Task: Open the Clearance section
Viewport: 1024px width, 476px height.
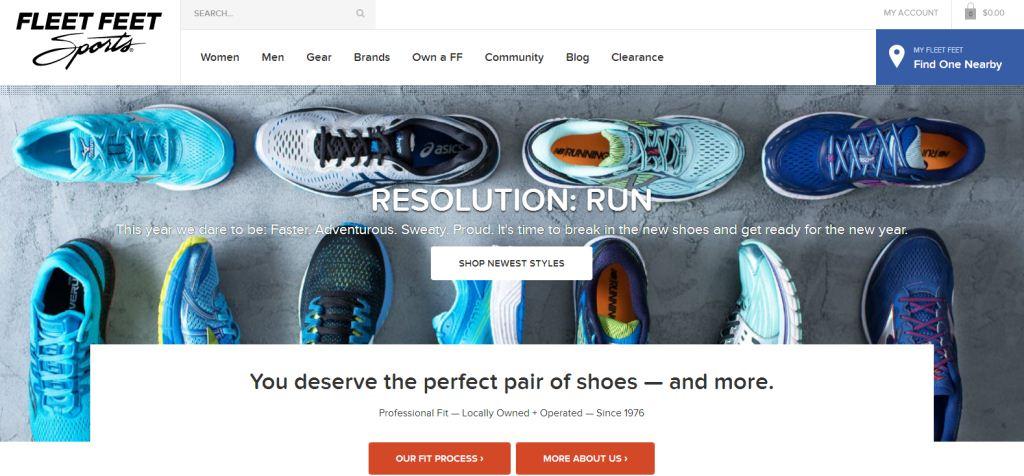Action: coord(637,57)
